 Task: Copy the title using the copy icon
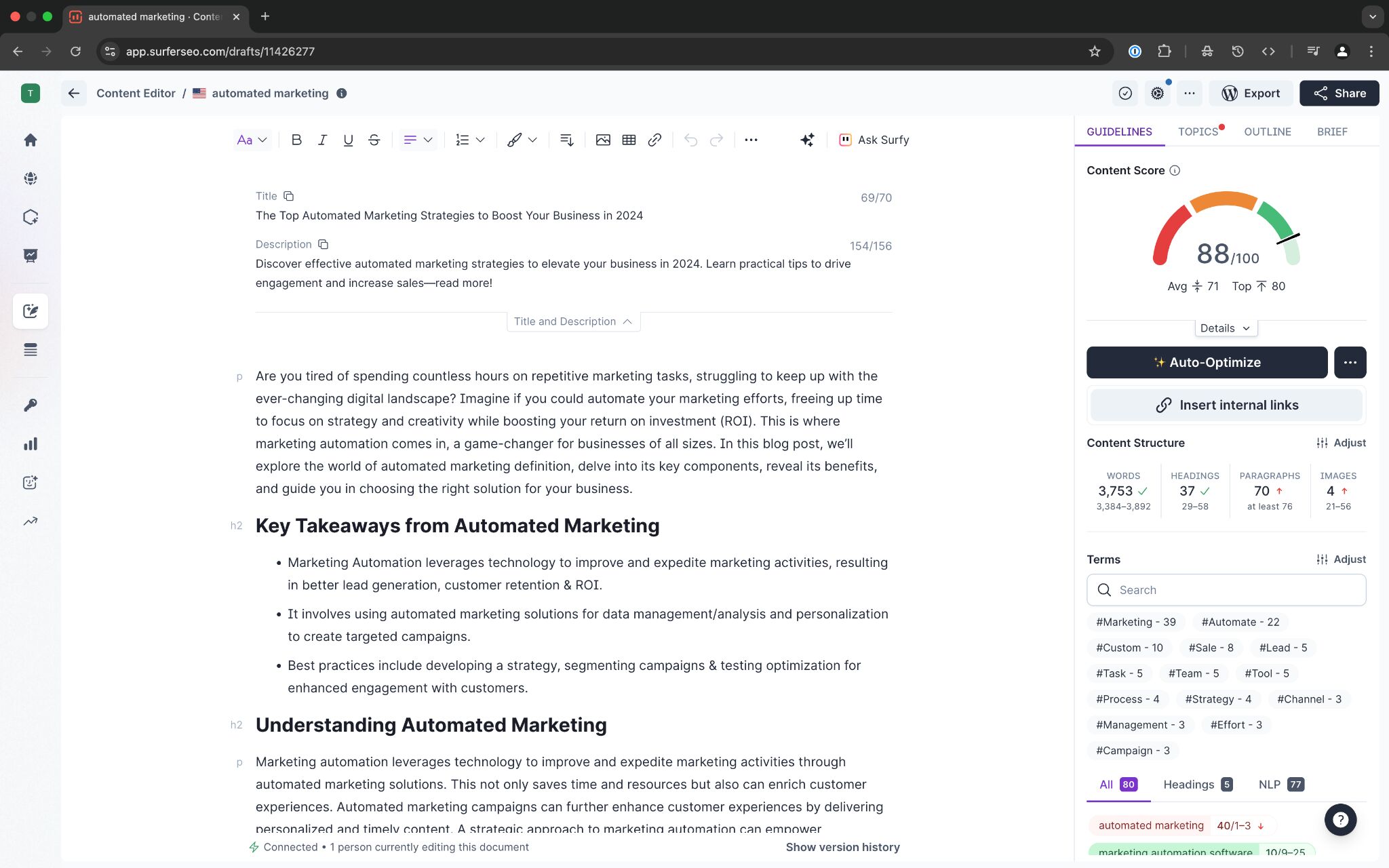coord(288,196)
